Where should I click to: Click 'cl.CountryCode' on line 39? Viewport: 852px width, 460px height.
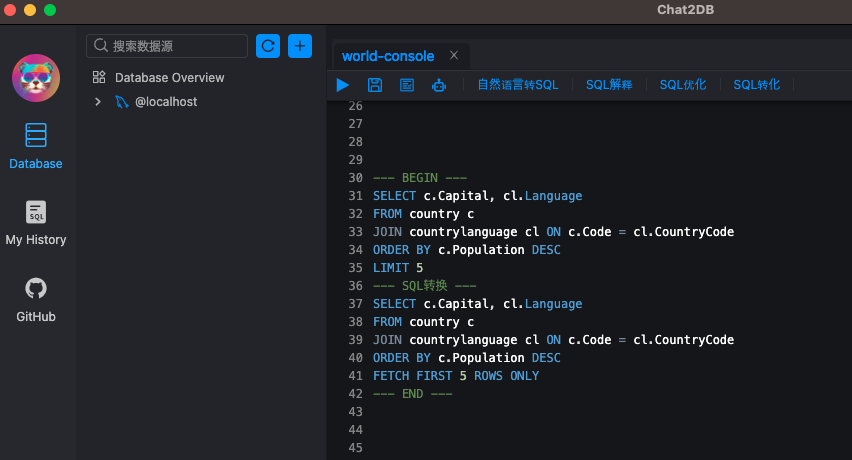pos(684,340)
